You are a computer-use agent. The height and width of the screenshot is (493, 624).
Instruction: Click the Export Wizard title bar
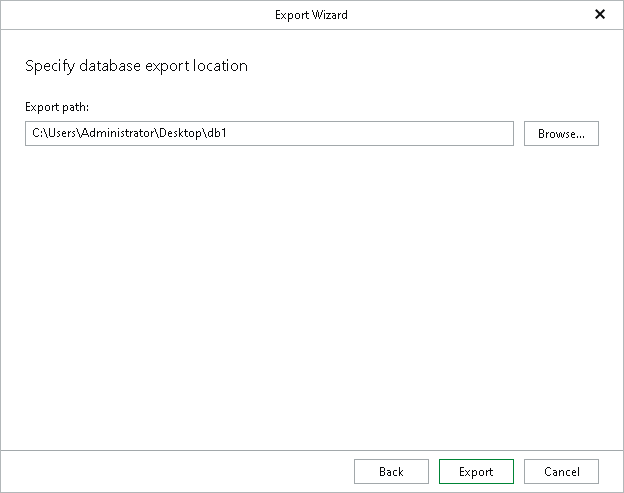pos(312,15)
